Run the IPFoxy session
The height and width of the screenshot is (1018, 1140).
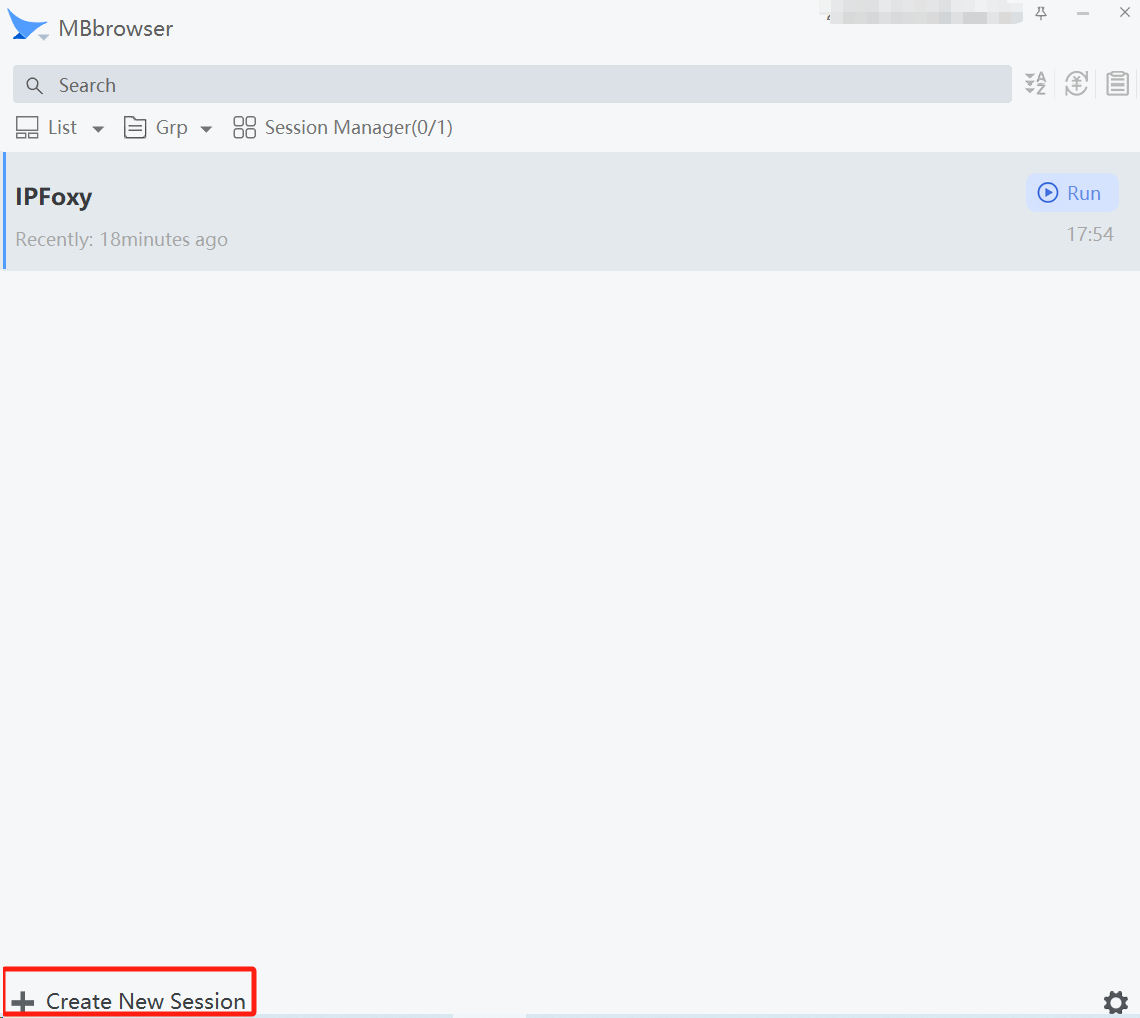pyautogui.click(x=1072, y=192)
